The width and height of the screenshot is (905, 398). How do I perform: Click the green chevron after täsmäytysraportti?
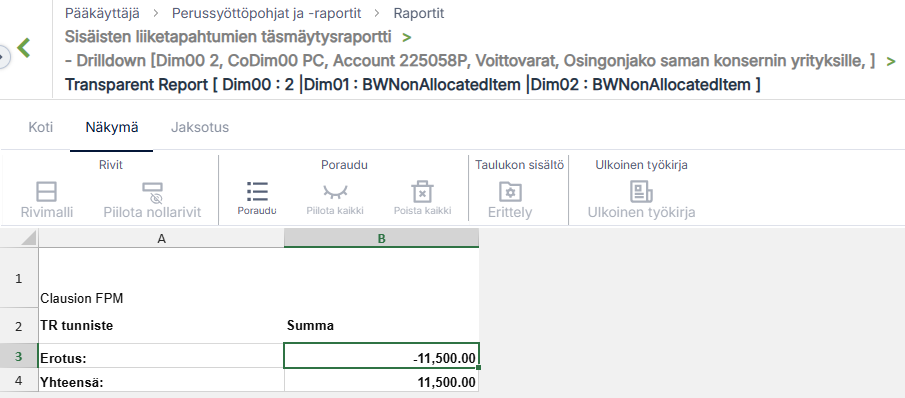click(x=407, y=37)
